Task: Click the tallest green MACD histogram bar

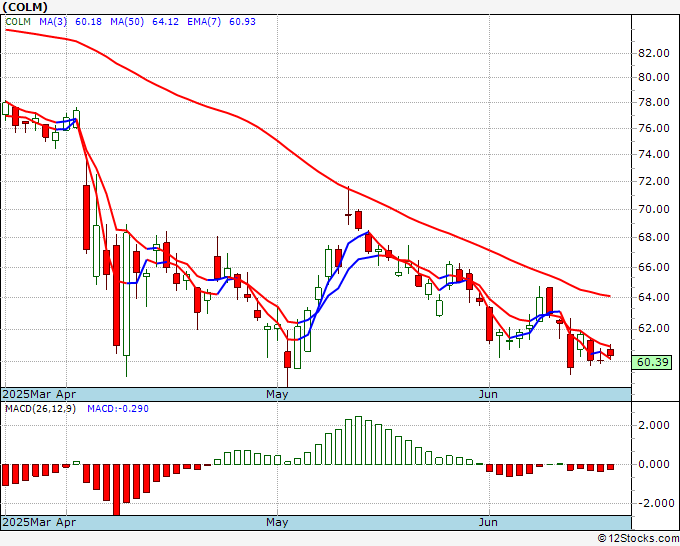Action: coord(358,441)
